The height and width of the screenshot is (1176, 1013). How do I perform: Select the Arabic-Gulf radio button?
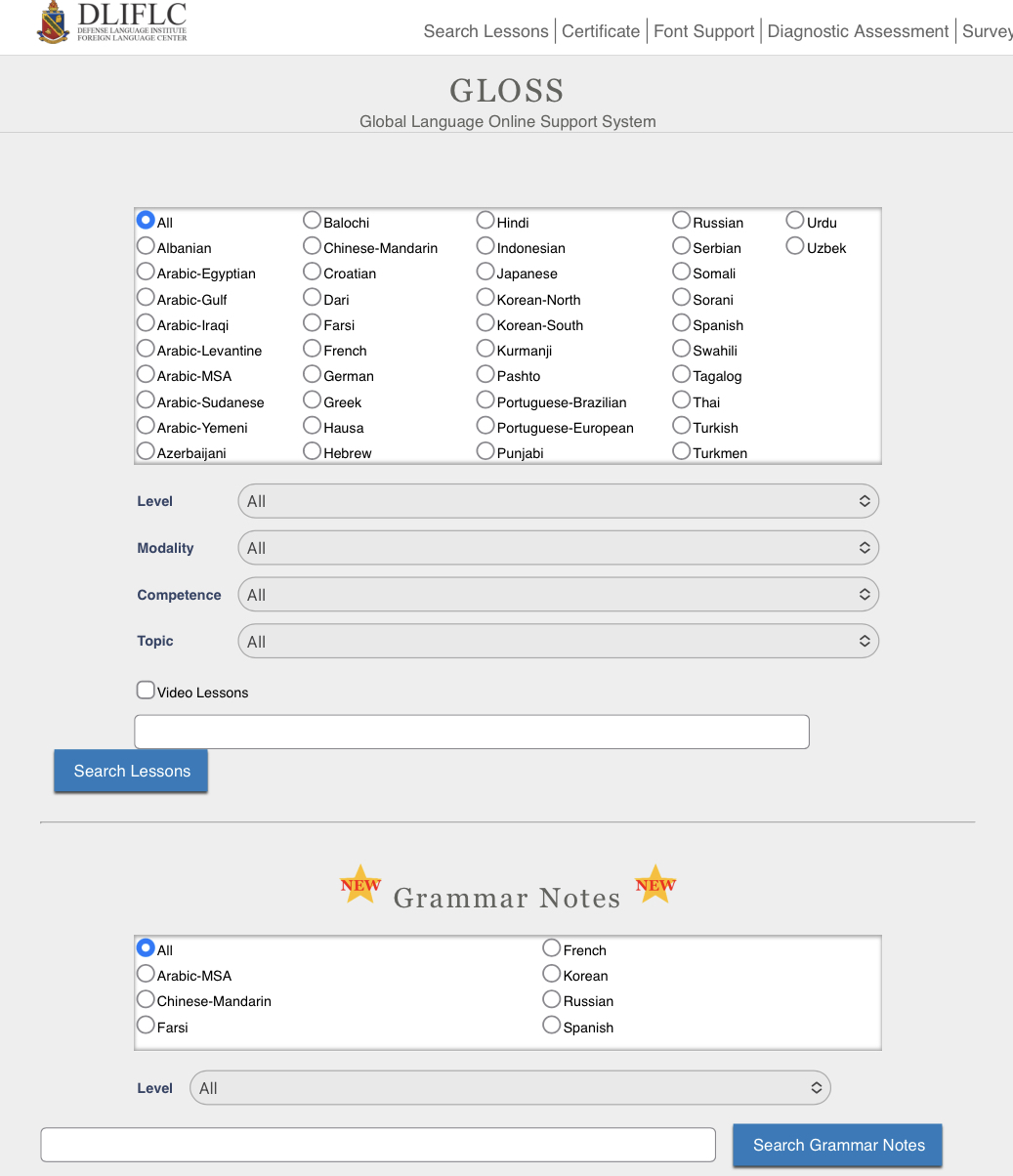tap(146, 298)
